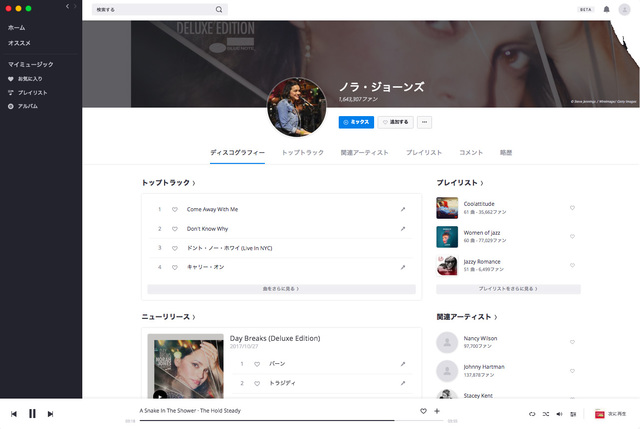The height and width of the screenshot is (429, 640).
Task: Click the volume speaker icon
Action: (559, 414)
